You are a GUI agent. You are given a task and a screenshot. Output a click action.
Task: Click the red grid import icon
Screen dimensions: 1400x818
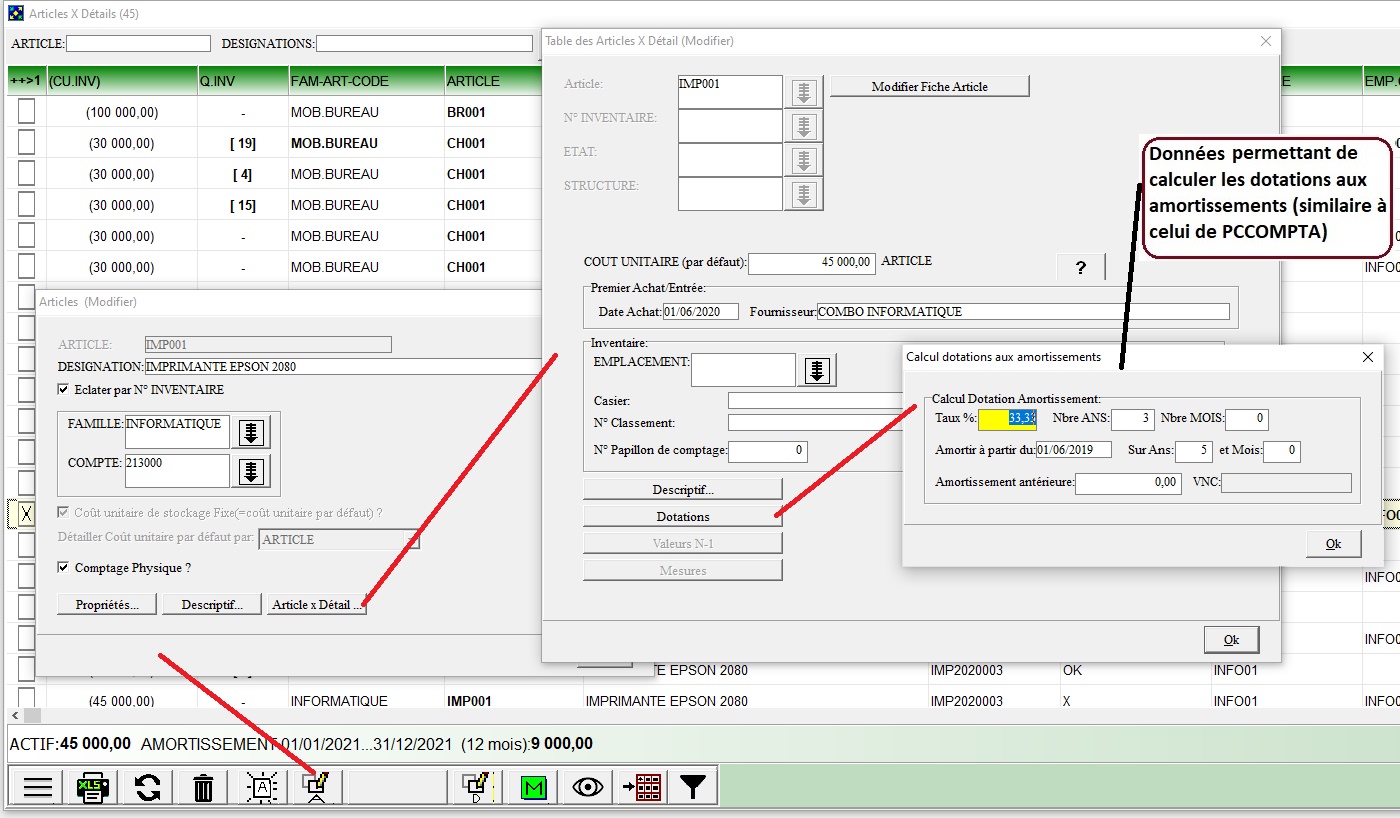(x=642, y=787)
